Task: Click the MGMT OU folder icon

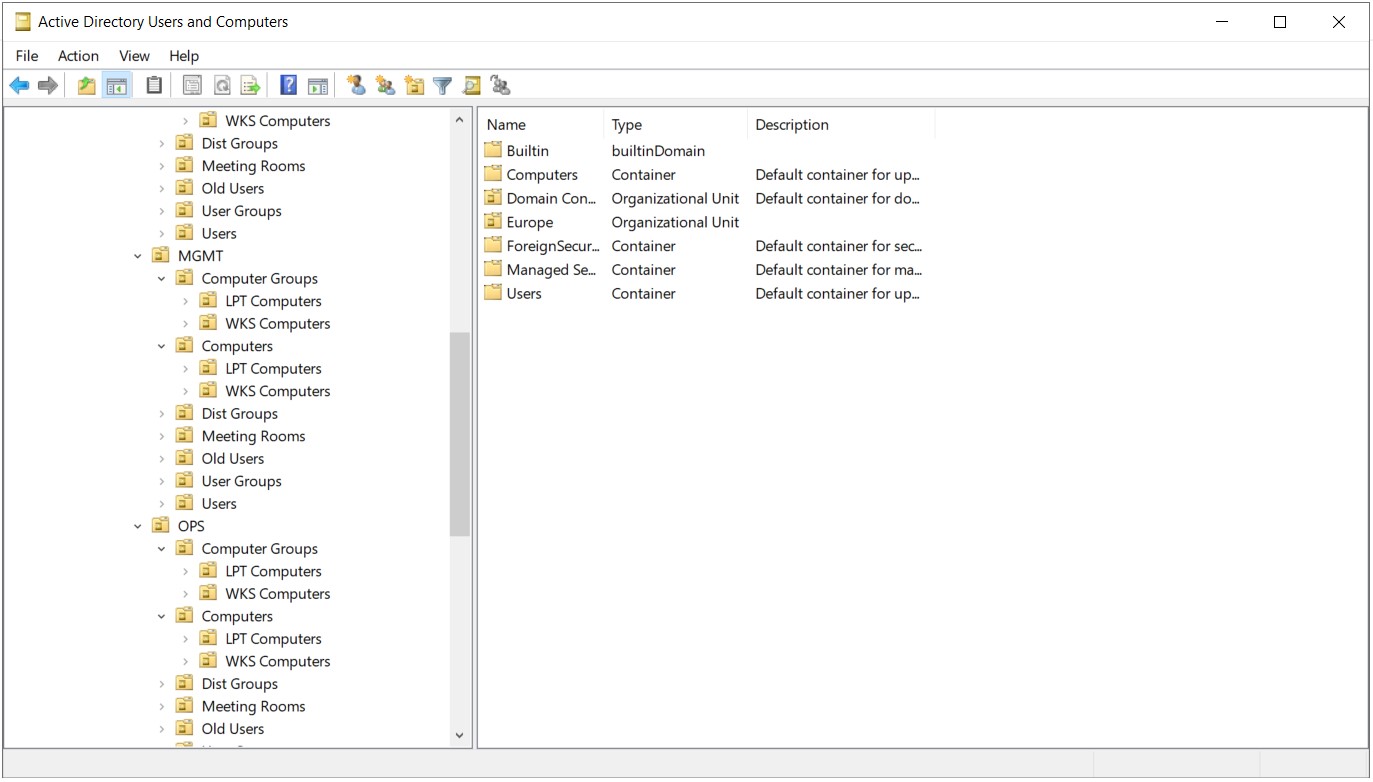Action: click(161, 256)
